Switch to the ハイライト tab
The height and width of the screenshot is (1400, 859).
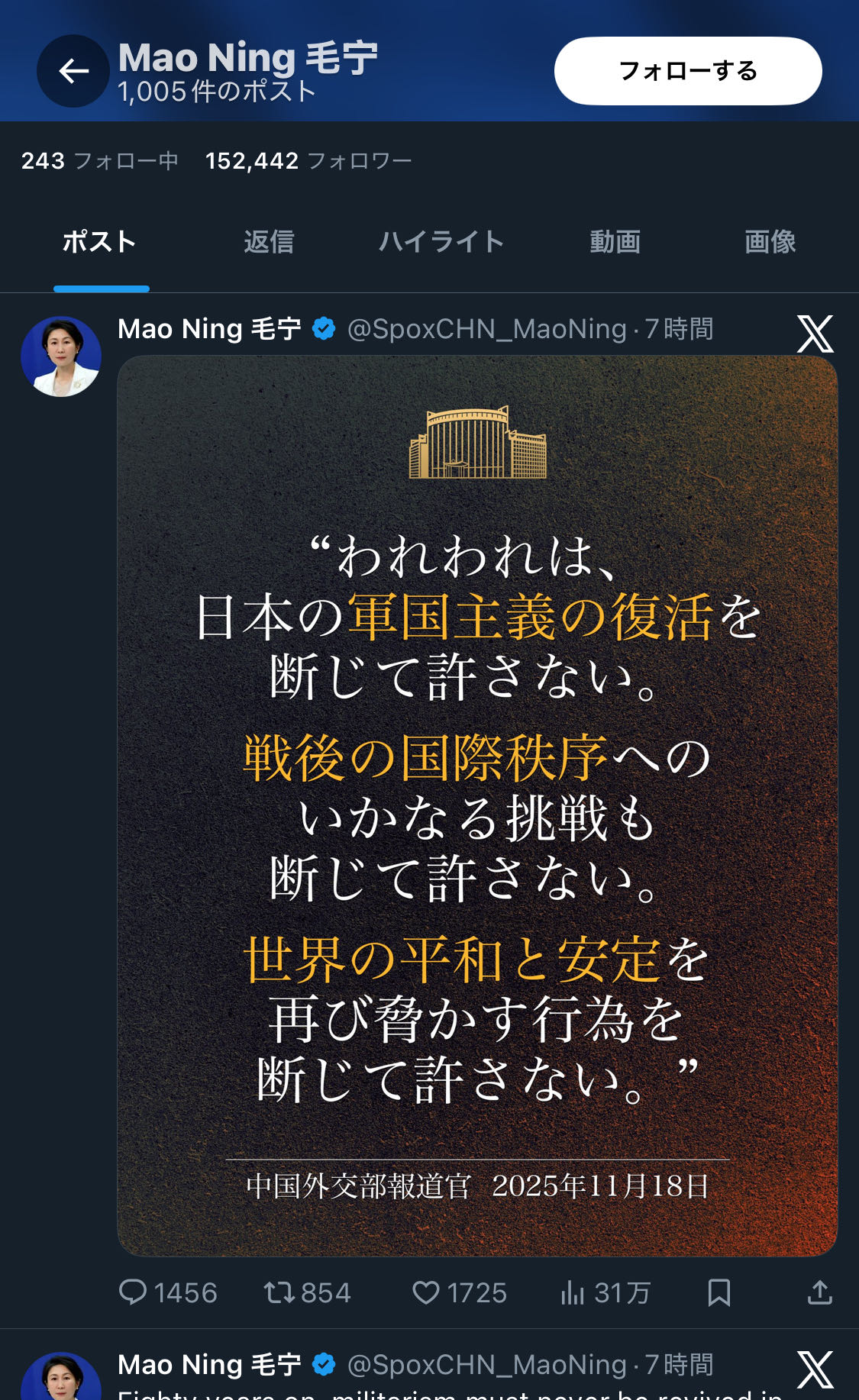441,242
